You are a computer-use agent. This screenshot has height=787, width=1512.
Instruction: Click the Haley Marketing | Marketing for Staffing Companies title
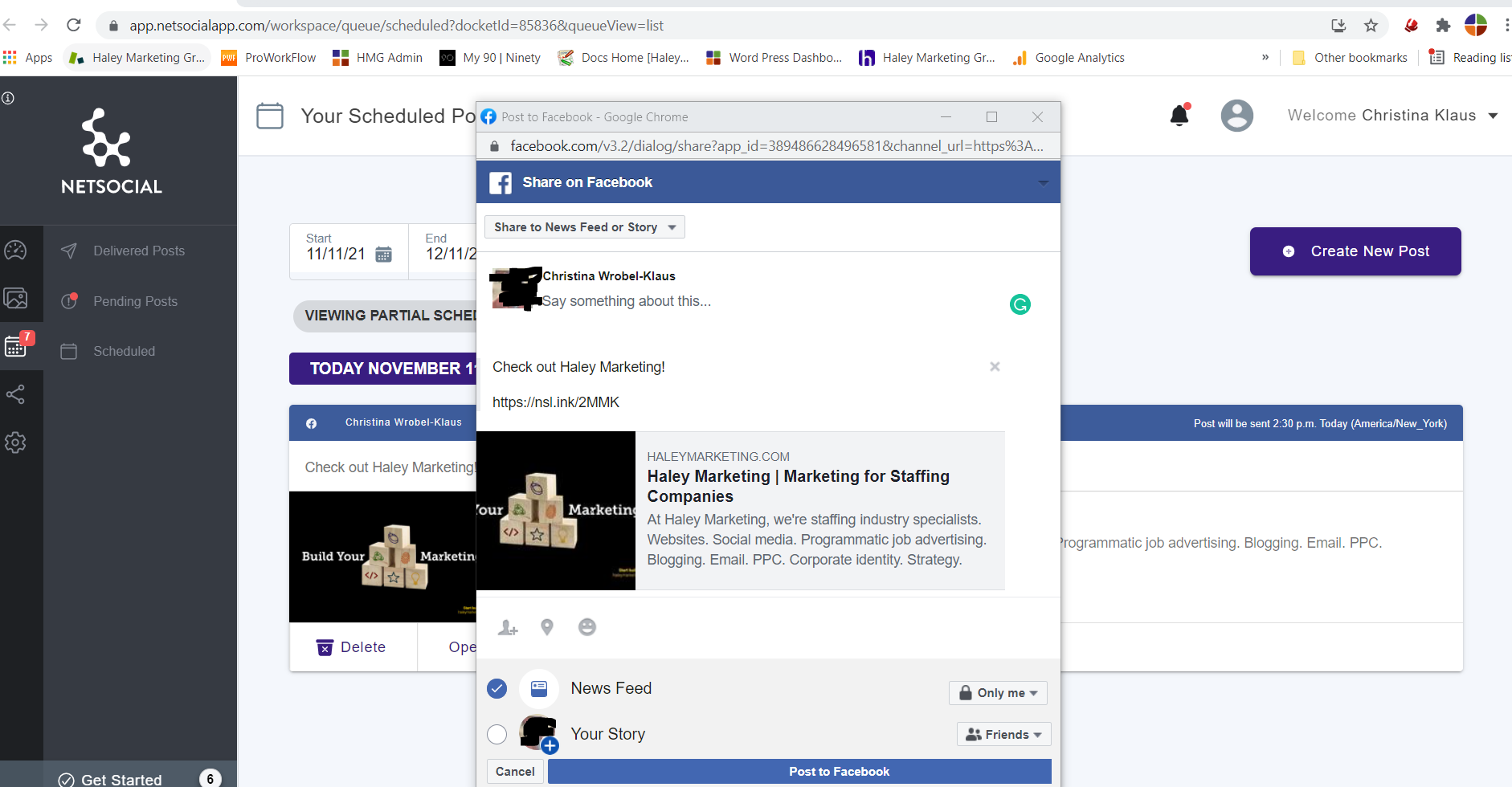click(799, 486)
